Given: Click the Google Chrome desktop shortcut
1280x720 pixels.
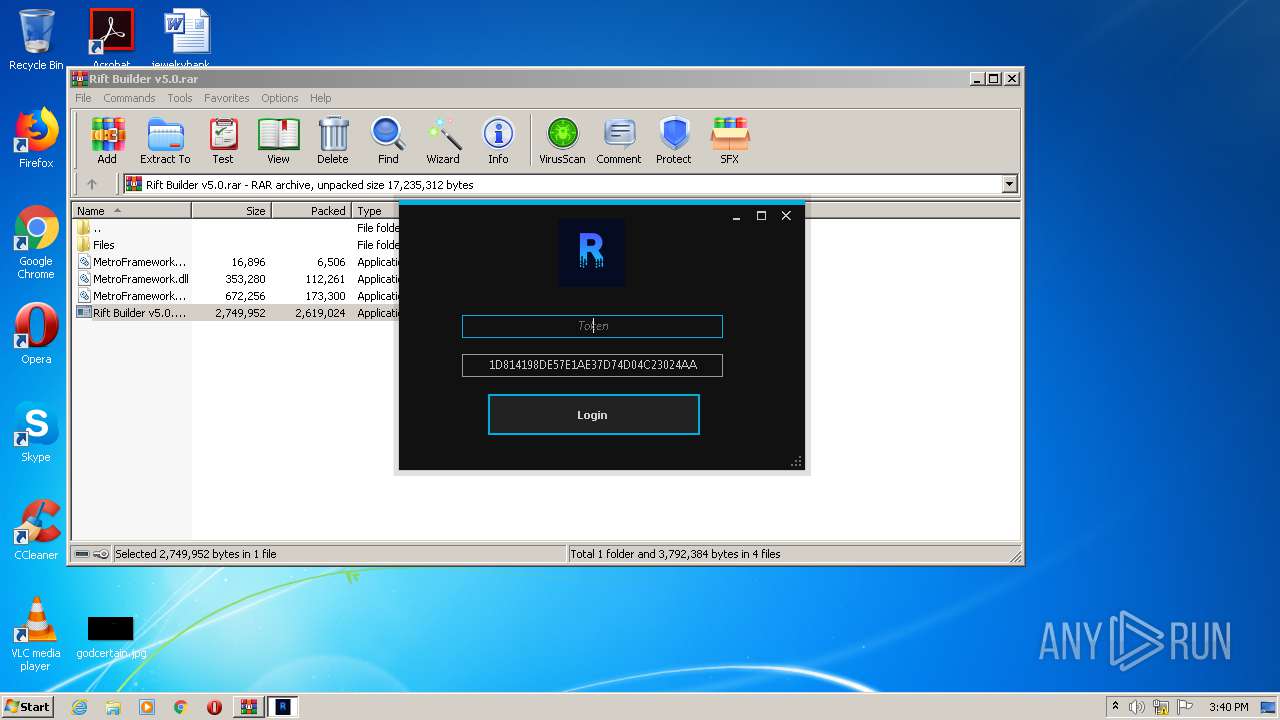Looking at the screenshot, I should tap(36, 243).
